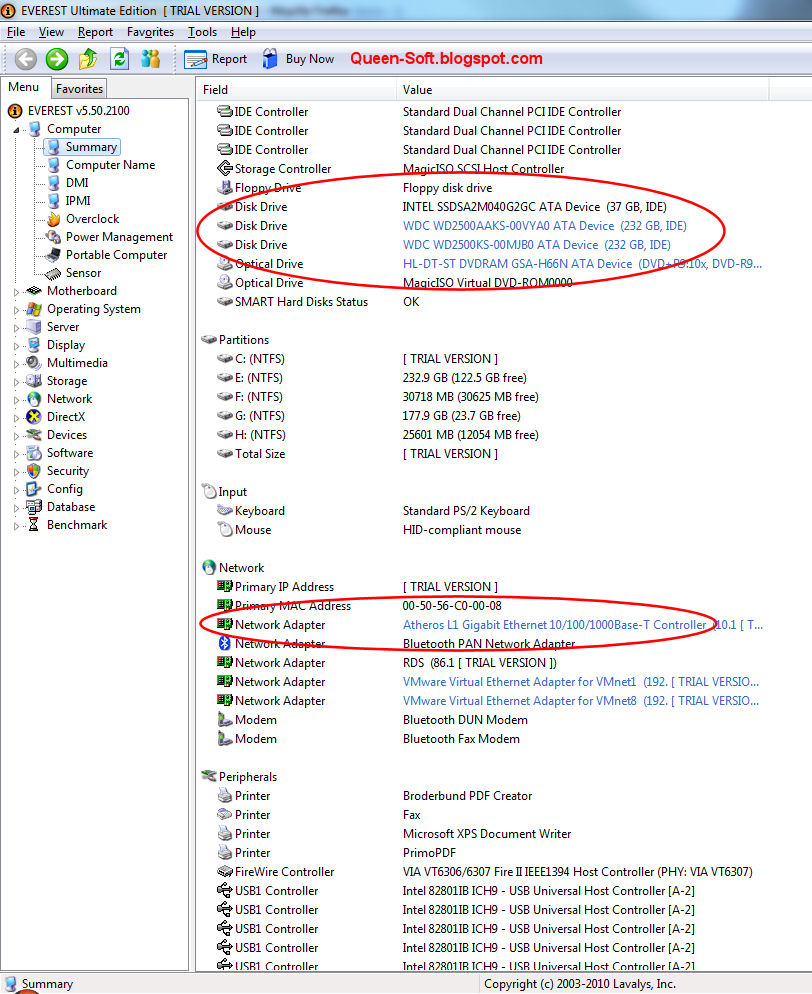Image resolution: width=812 pixels, height=994 pixels.
Task: Select Computer Name tree item
Action: point(110,165)
